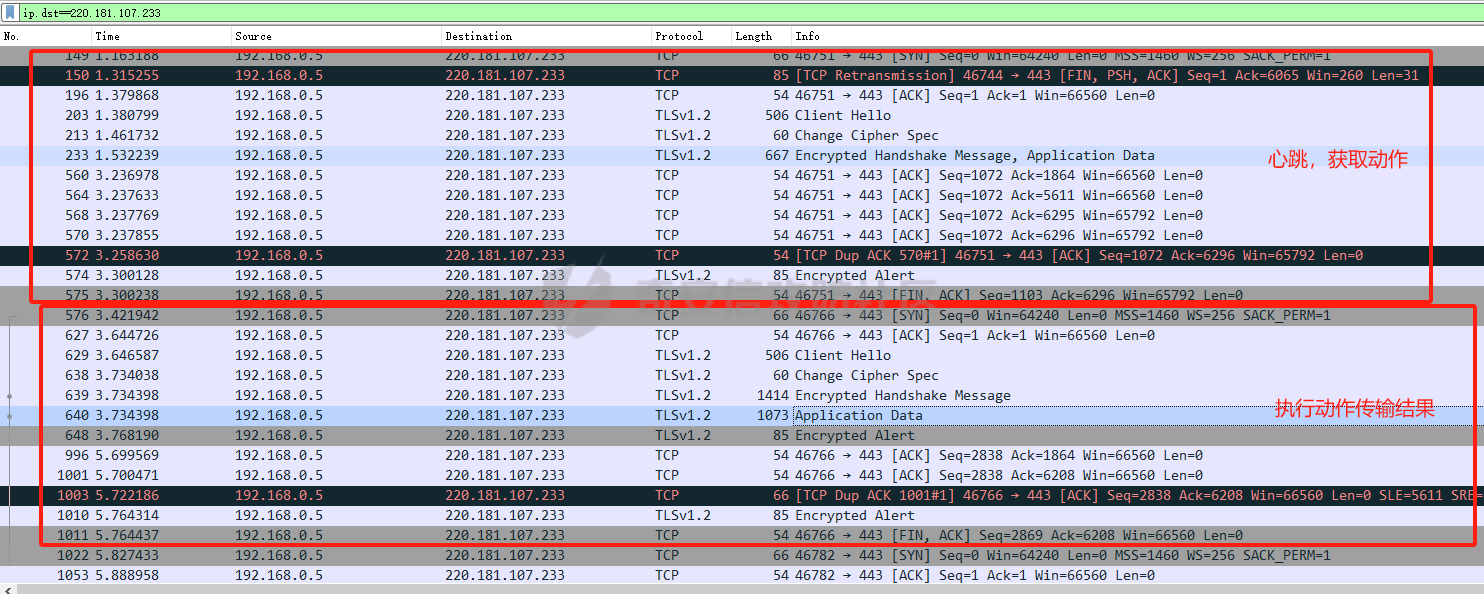This screenshot has height=594, width=1484.
Task: Sort by the No. column header
Action: (x=45, y=36)
